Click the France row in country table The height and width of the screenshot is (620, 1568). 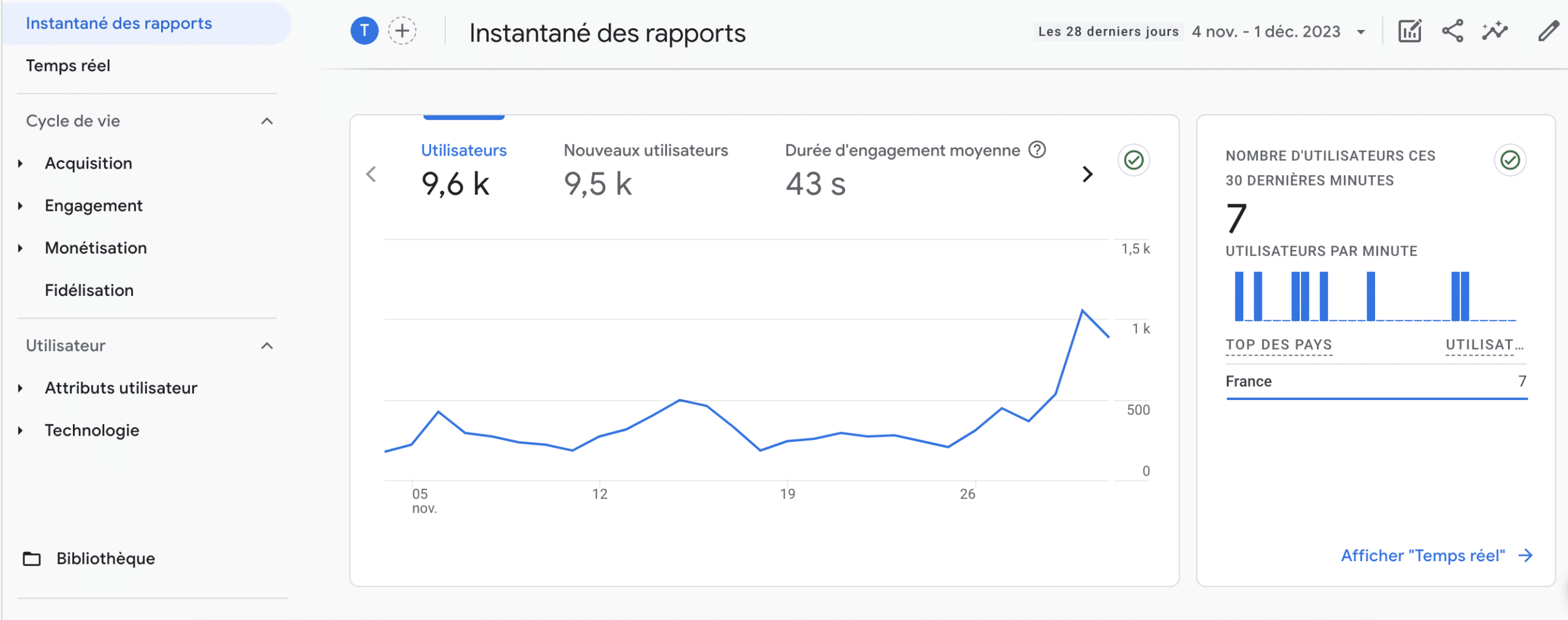(x=1376, y=381)
